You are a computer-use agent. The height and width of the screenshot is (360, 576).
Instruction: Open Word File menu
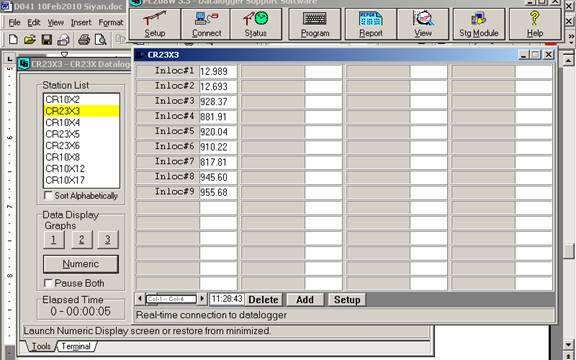click(x=14, y=23)
